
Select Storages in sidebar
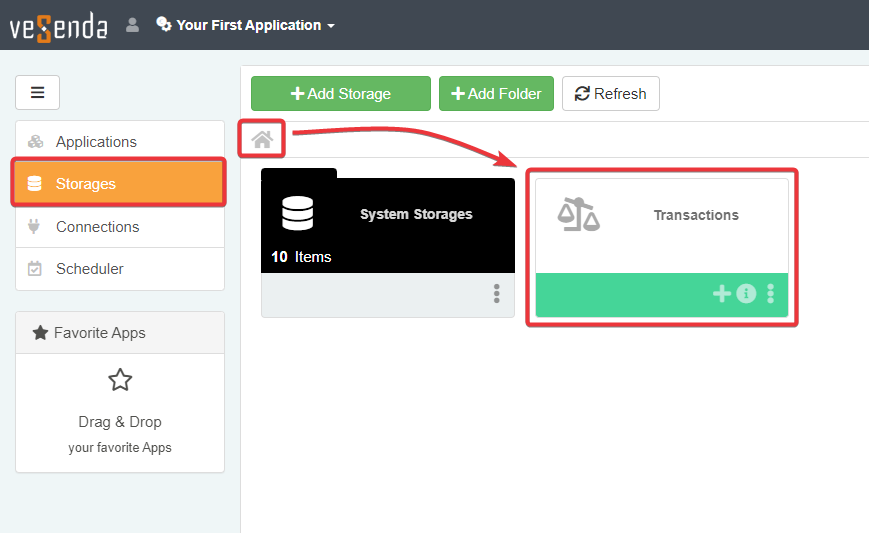tap(86, 184)
